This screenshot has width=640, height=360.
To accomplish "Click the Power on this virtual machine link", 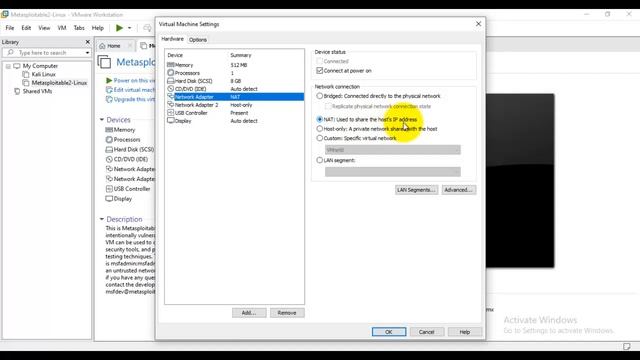I will click(x=134, y=80).
